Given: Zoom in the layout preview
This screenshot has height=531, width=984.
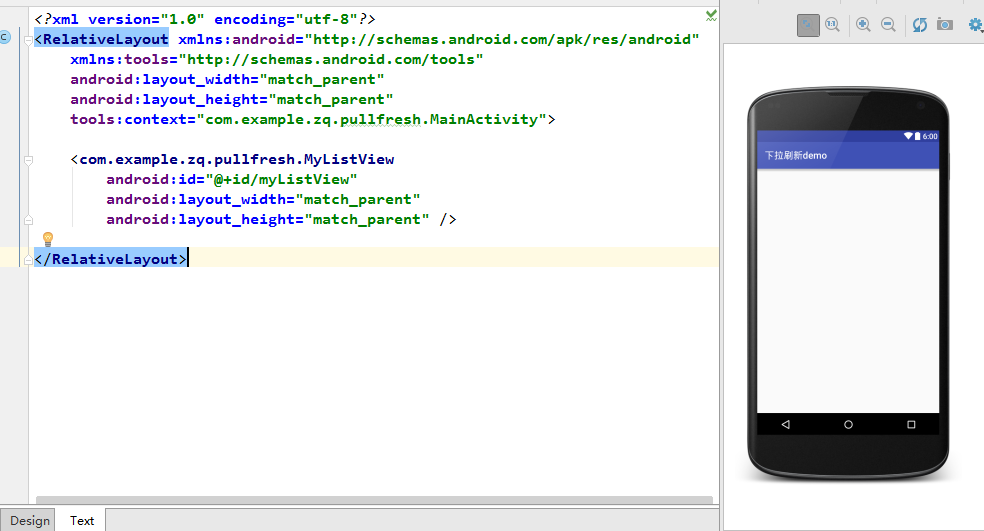Looking at the screenshot, I should [864, 25].
